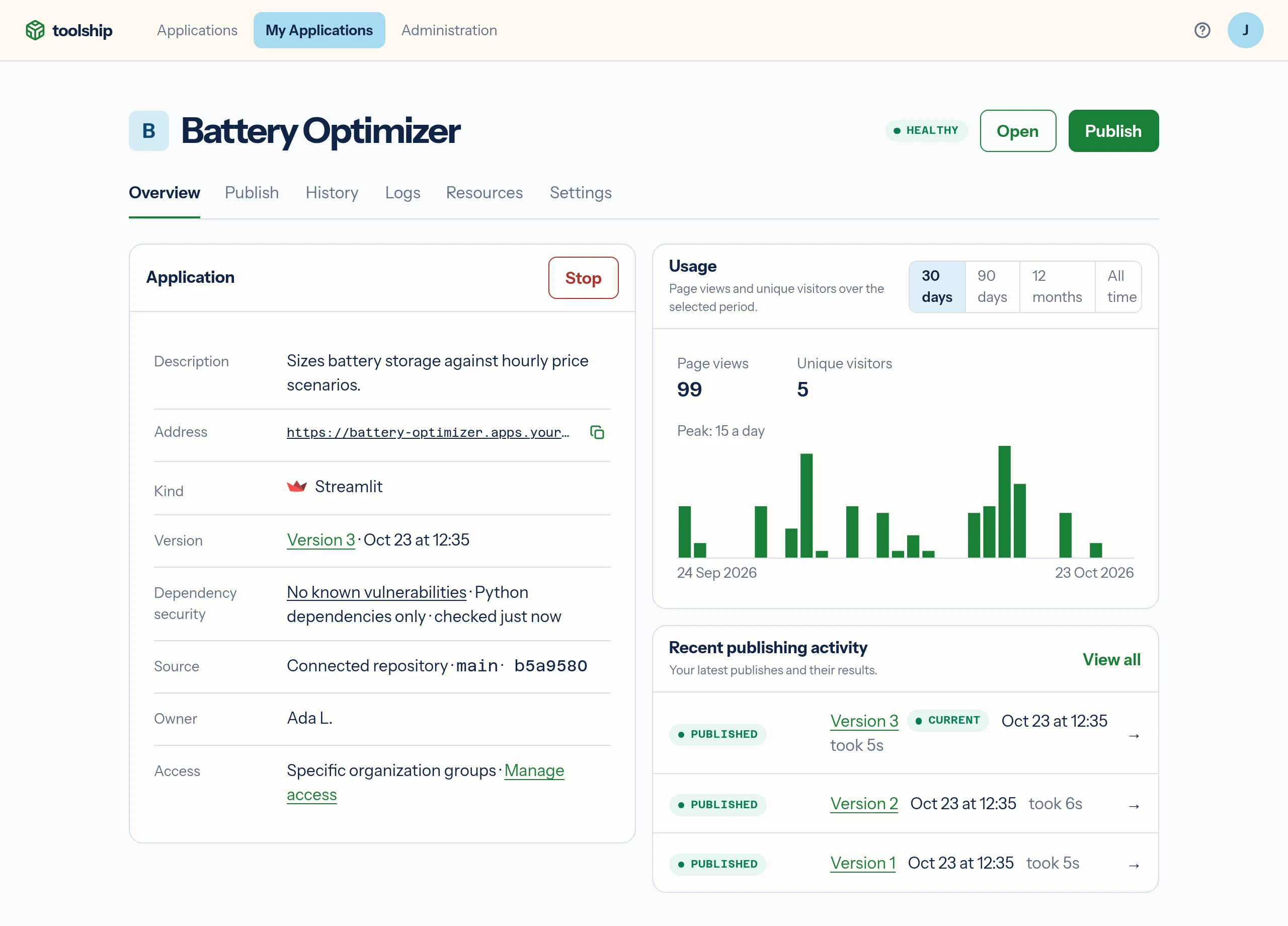This screenshot has width=1288, height=926.
Task: Open the Settings tab
Action: [581, 193]
